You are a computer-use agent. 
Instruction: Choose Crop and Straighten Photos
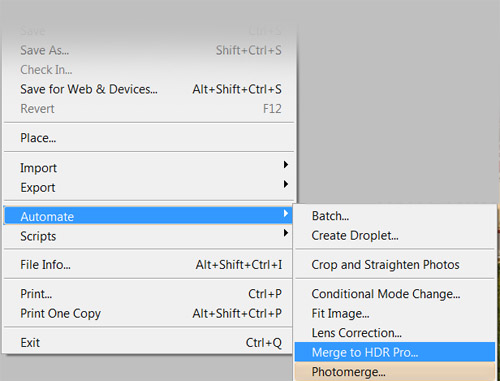[395, 265]
